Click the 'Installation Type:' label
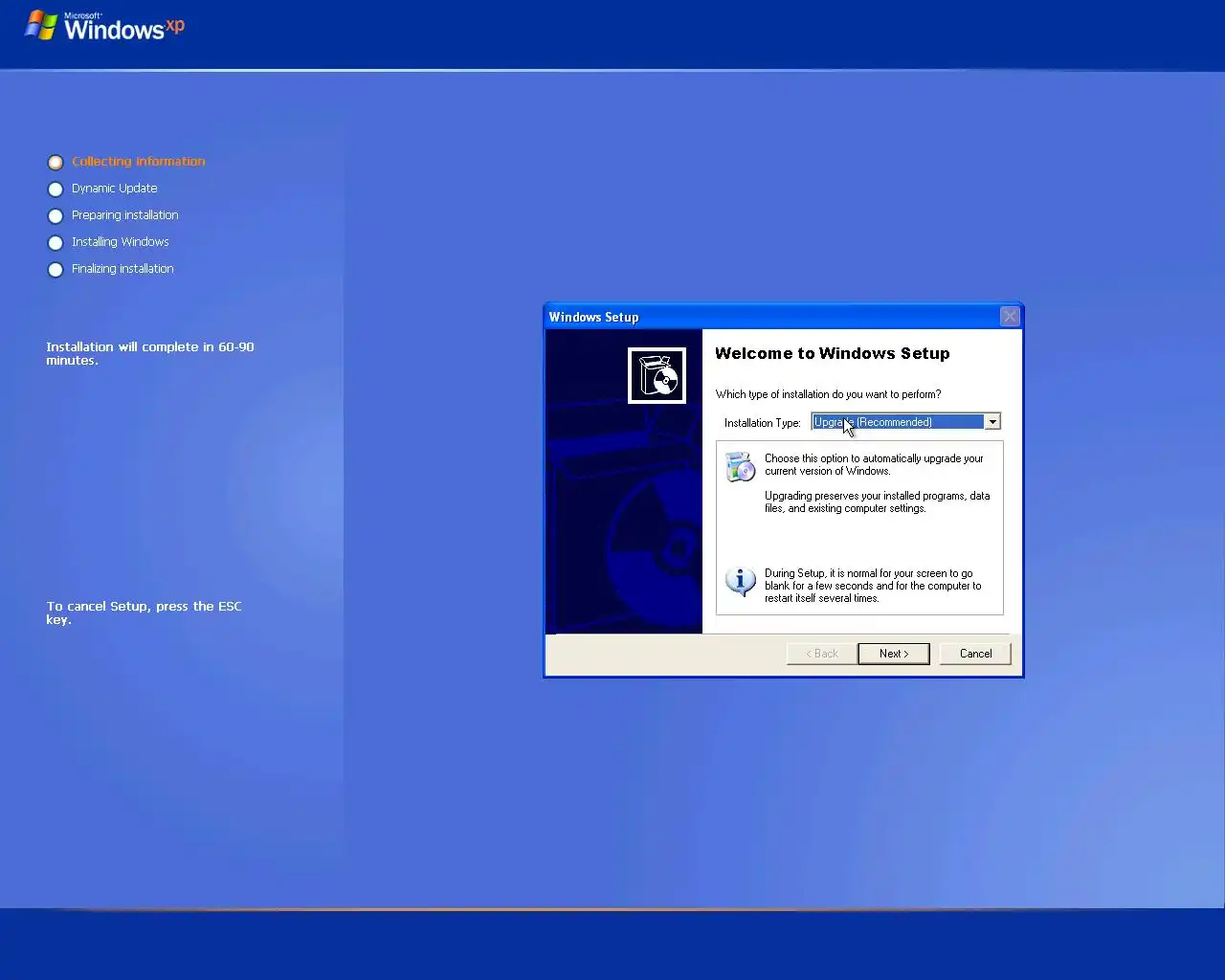Screen dimensions: 1225x980 [x=763, y=423]
